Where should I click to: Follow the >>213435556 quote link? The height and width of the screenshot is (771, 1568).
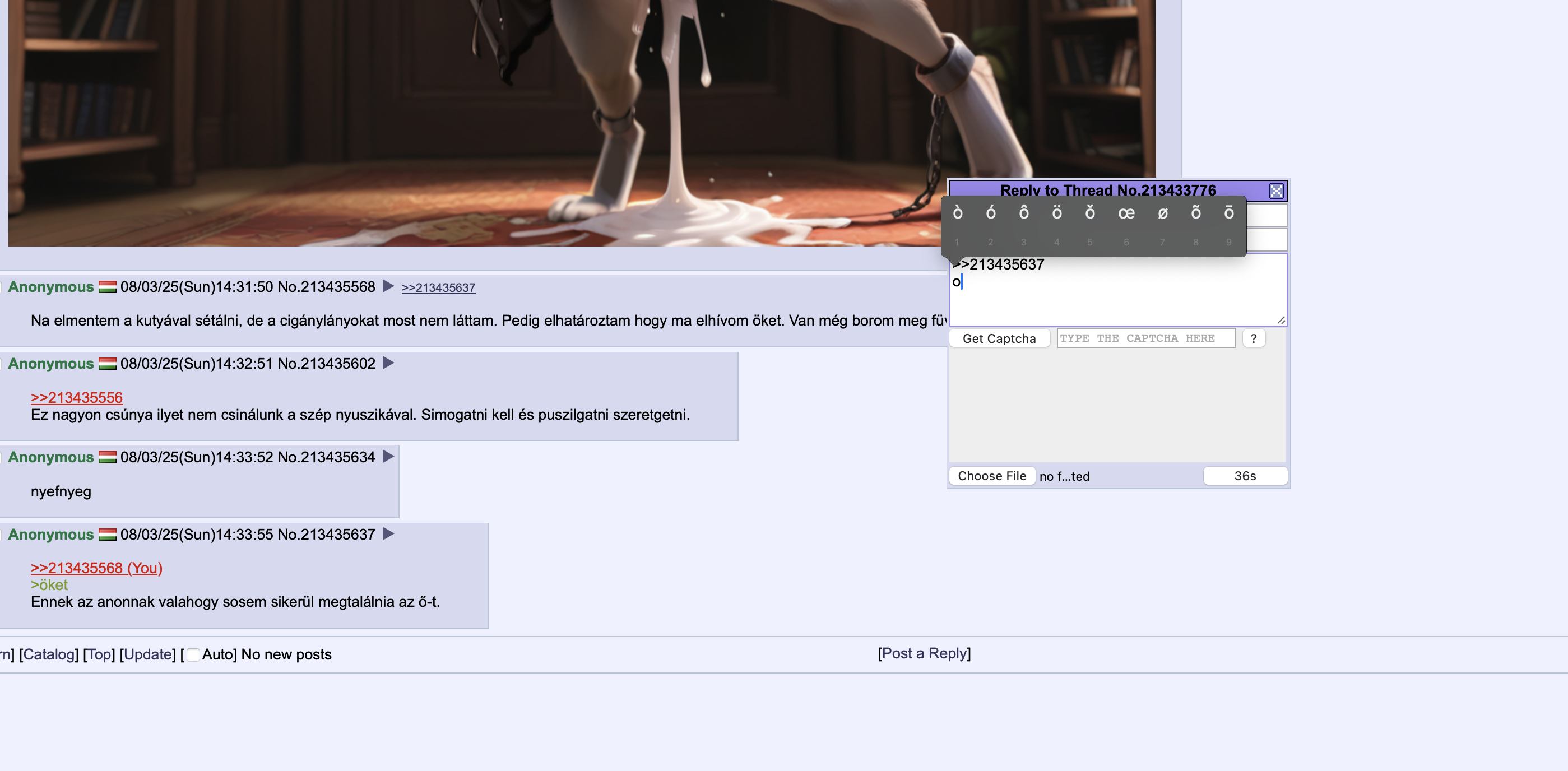click(x=77, y=397)
